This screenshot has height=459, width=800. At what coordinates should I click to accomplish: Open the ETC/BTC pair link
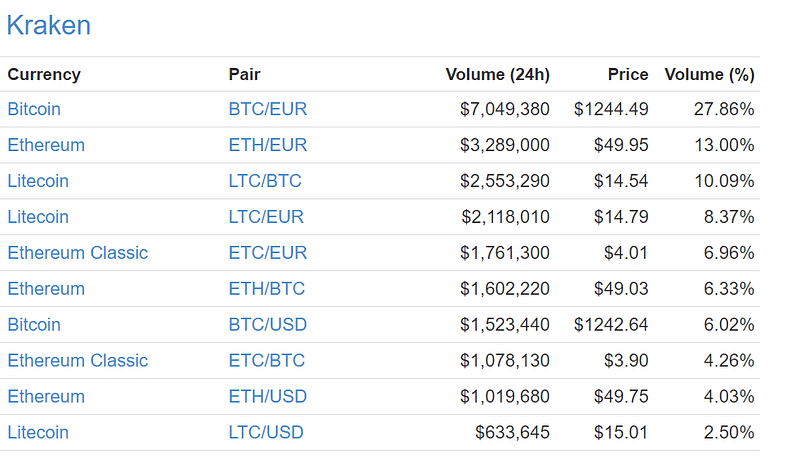coord(266,361)
